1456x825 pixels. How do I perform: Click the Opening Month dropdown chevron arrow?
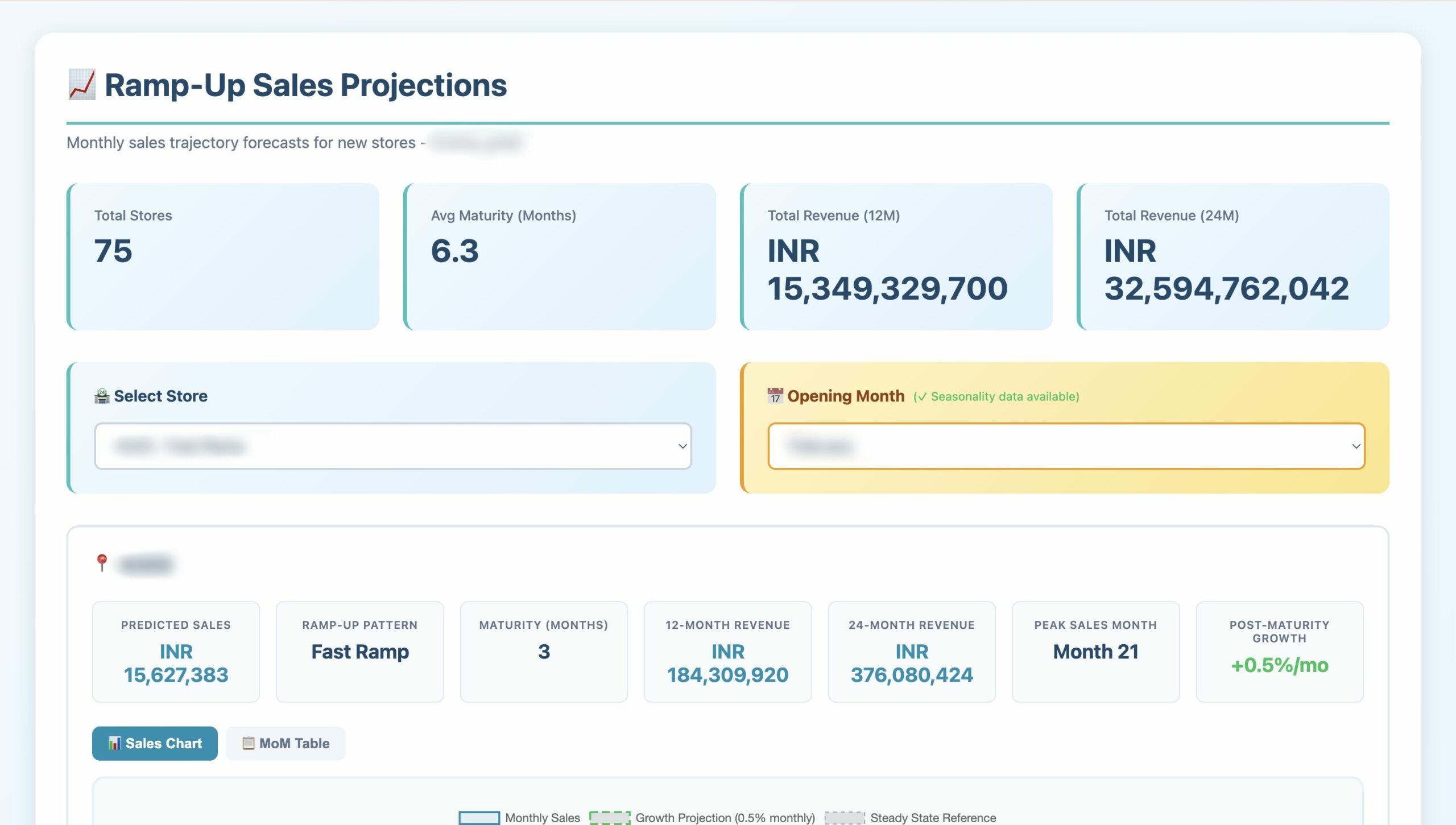point(1356,446)
